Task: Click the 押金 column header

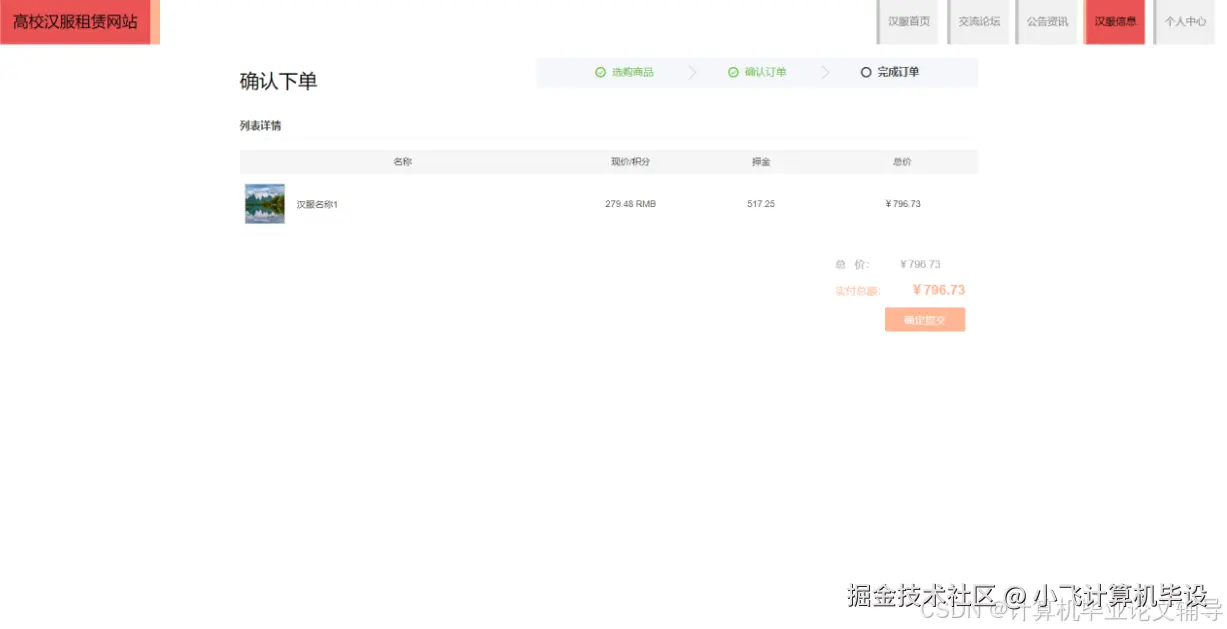Action: [x=761, y=162]
